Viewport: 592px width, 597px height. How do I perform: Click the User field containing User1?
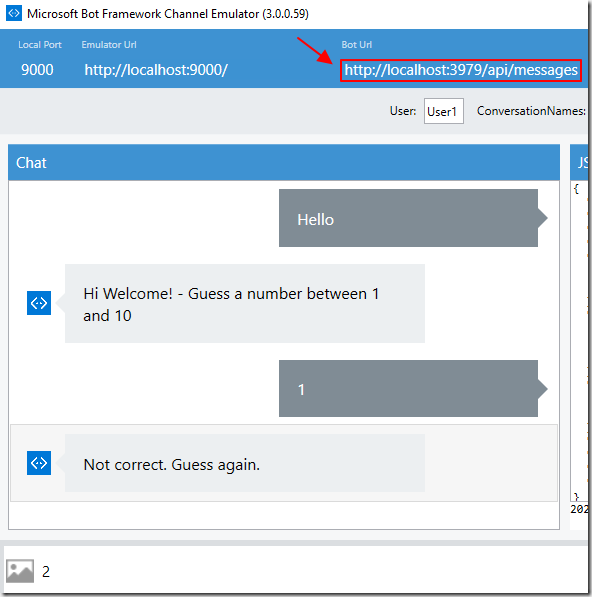tap(444, 111)
